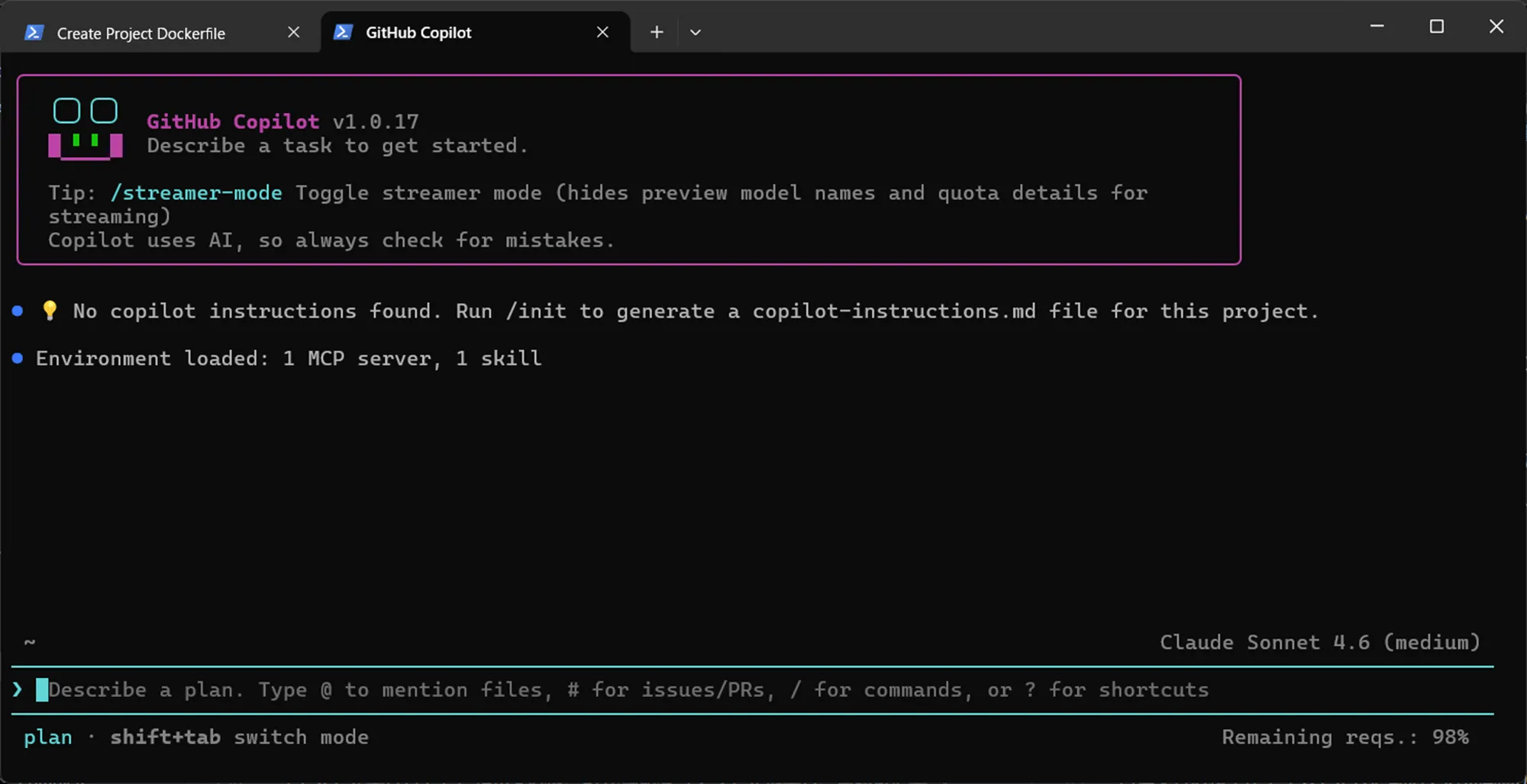
Task: Maximize the terminal window
Action: coord(1437,27)
